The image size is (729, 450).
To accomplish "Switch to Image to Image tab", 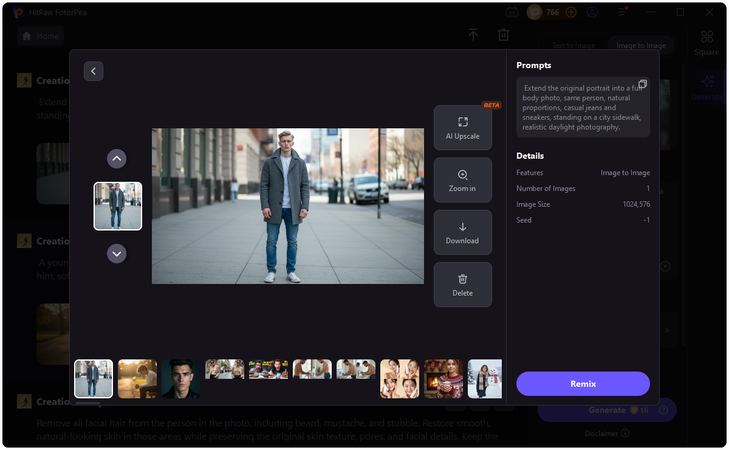I will pyautogui.click(x=641, y=45).
